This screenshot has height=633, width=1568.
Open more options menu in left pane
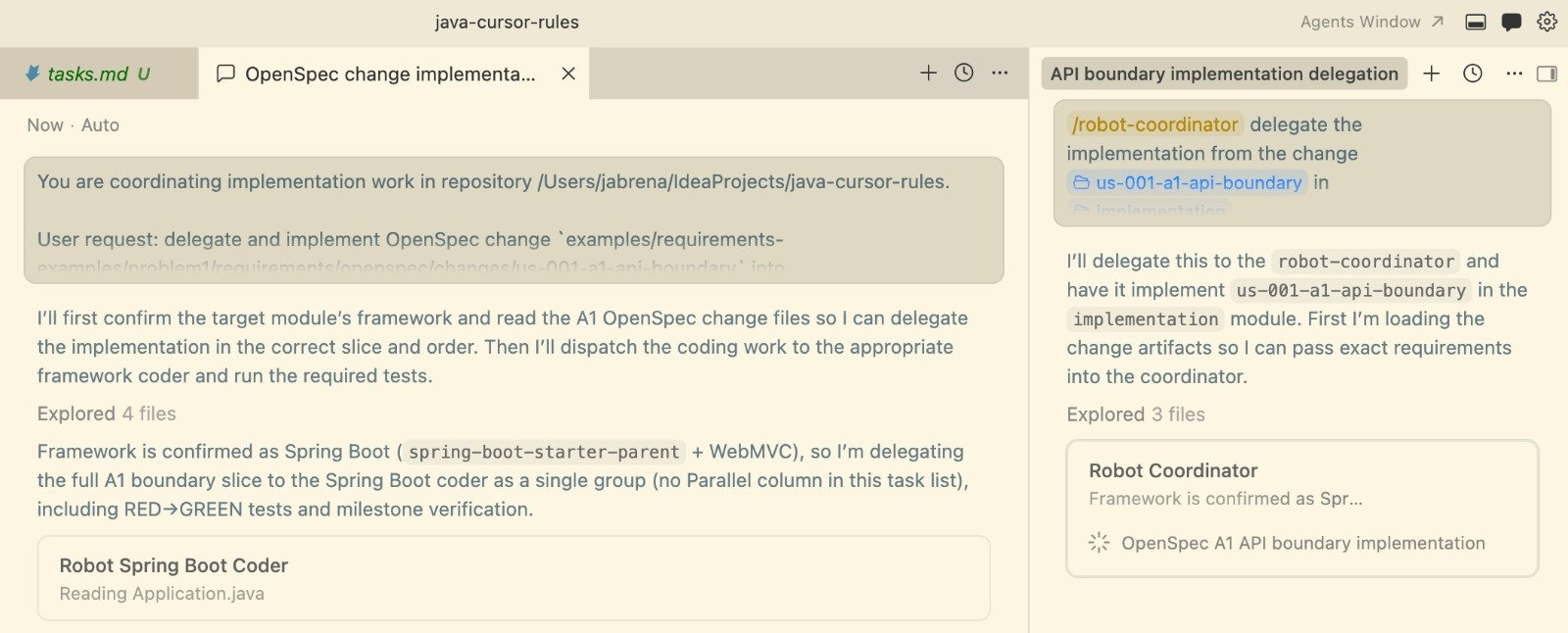(x=1000, y=73)
